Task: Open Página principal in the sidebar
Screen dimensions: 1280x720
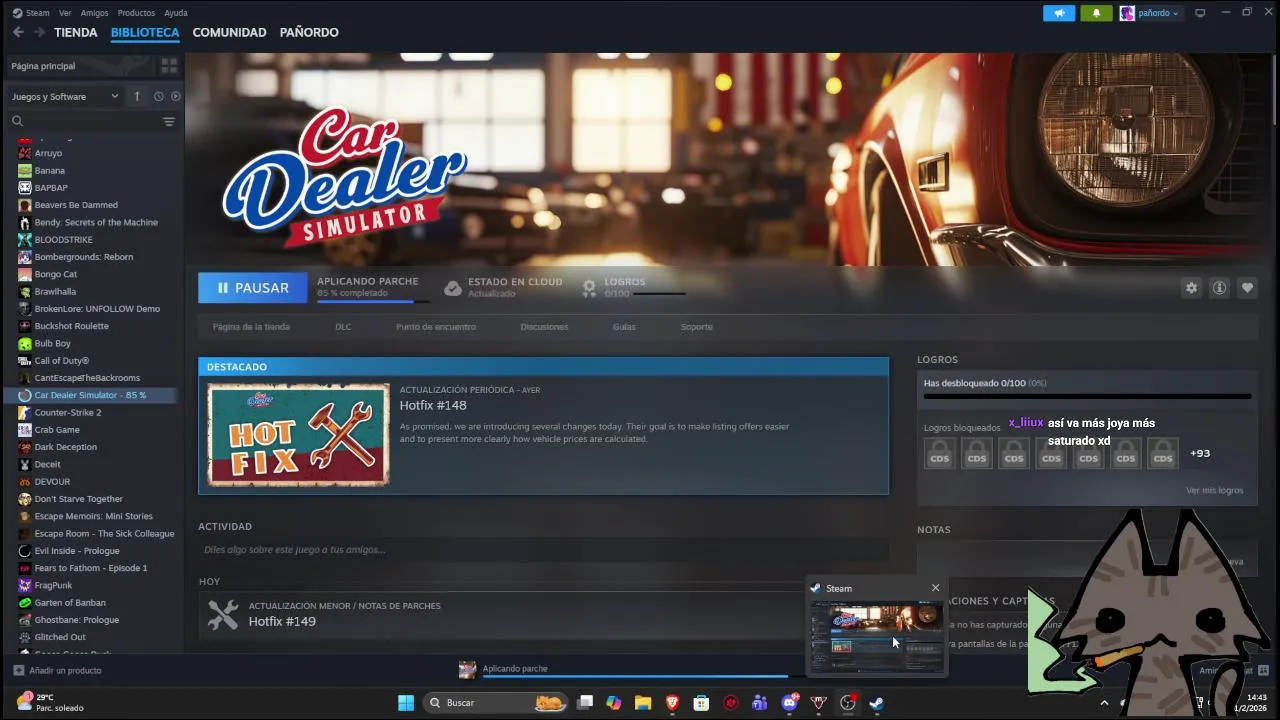Action: [43, 65]
